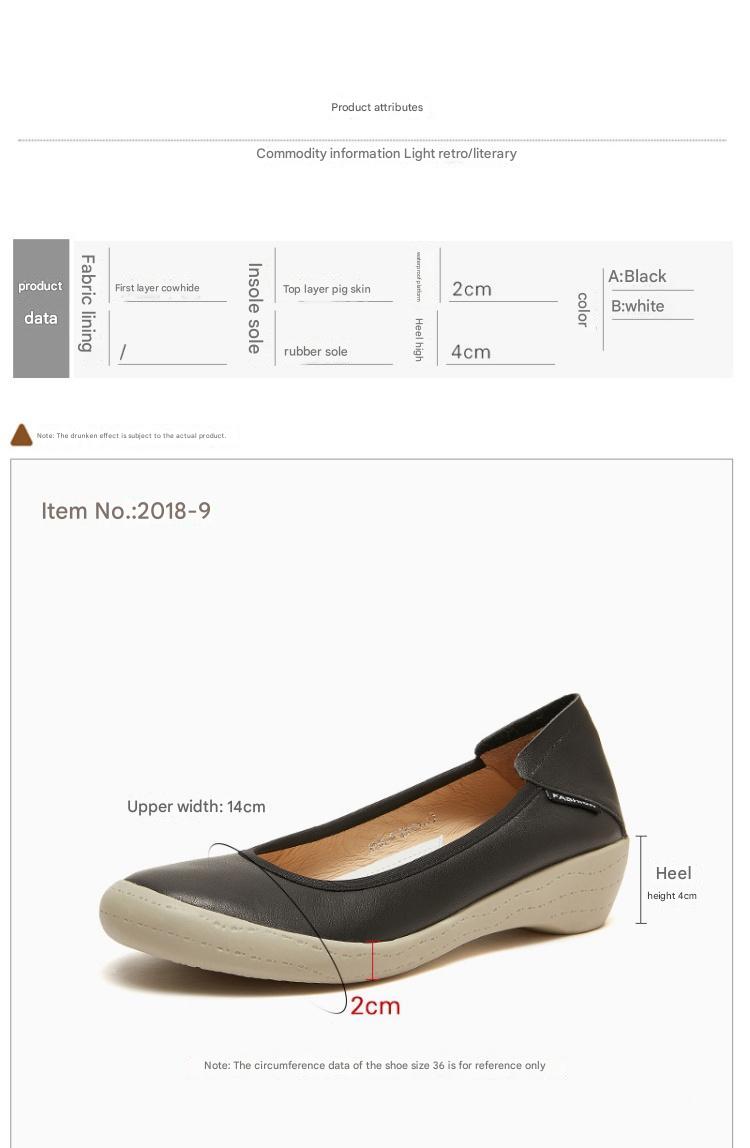Click the 4cm Heel high value
The width and height of the screenshot is (750, 1148).
click(470, 352)
